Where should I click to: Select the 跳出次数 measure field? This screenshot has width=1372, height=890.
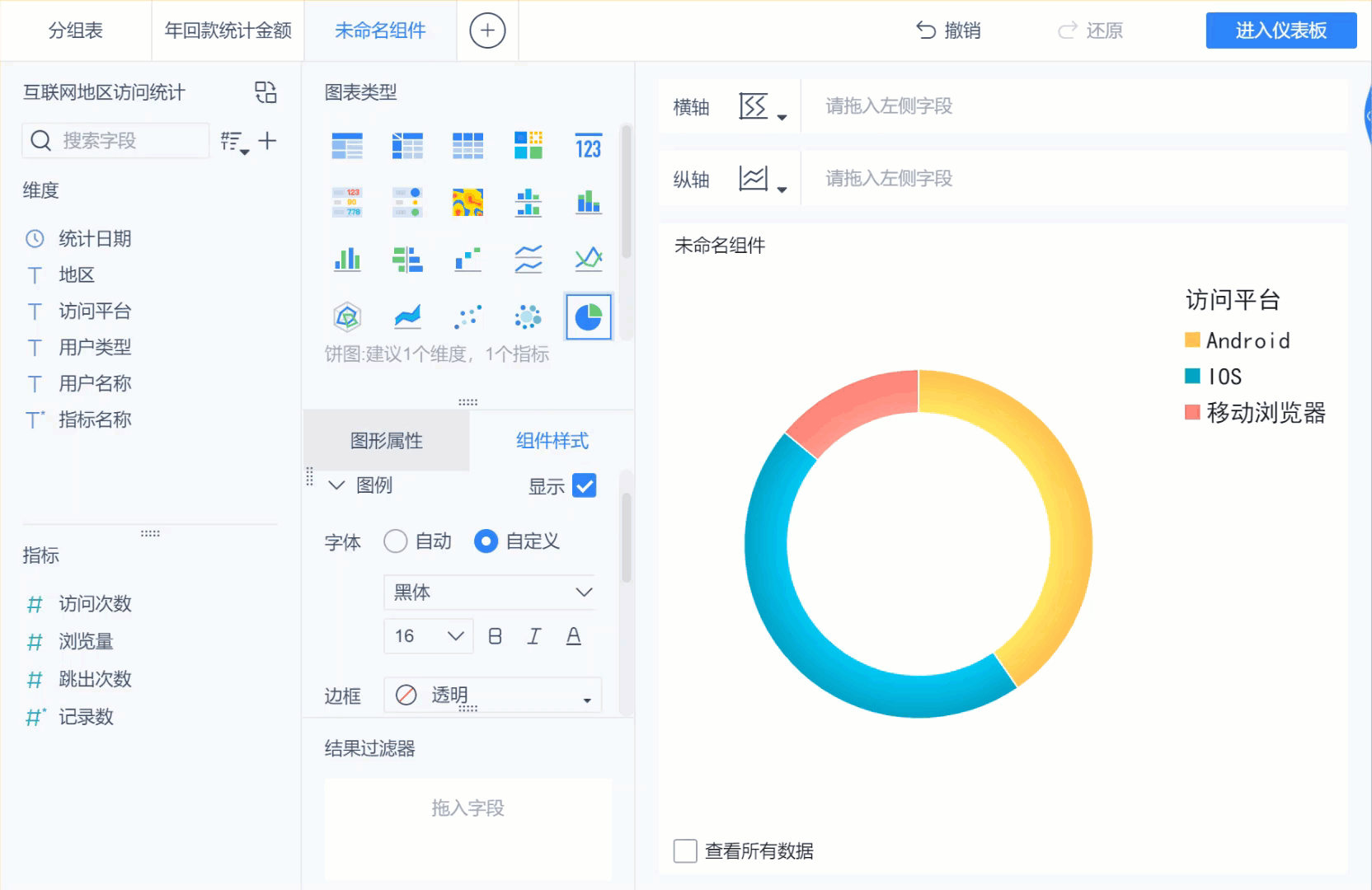95,680
